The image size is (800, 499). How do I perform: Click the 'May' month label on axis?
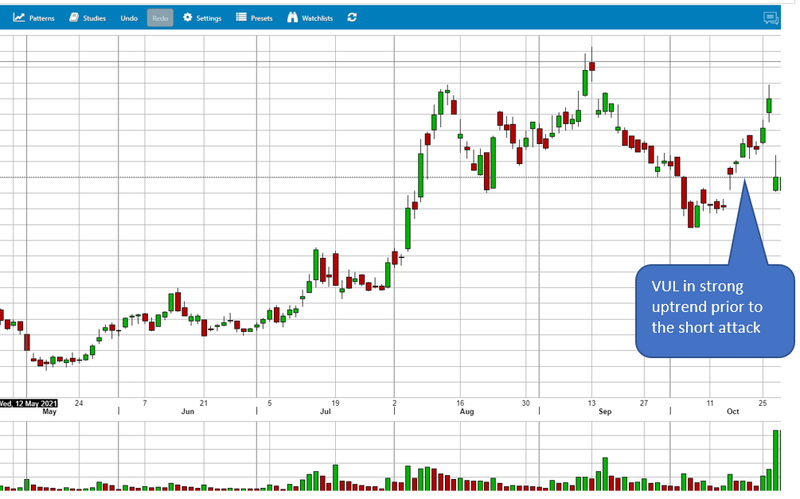click(49, 412)
